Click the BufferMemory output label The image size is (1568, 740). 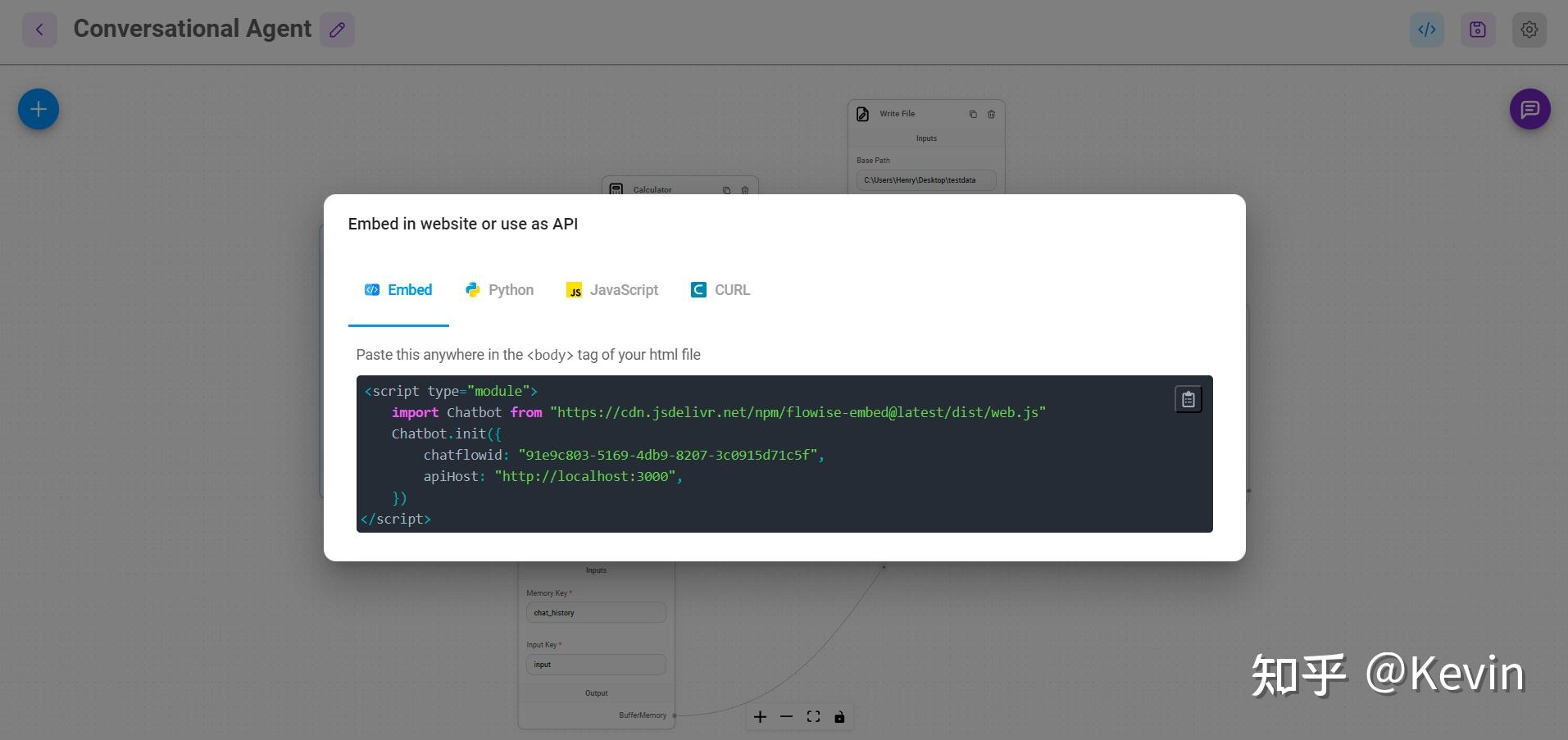click(643, 715)
